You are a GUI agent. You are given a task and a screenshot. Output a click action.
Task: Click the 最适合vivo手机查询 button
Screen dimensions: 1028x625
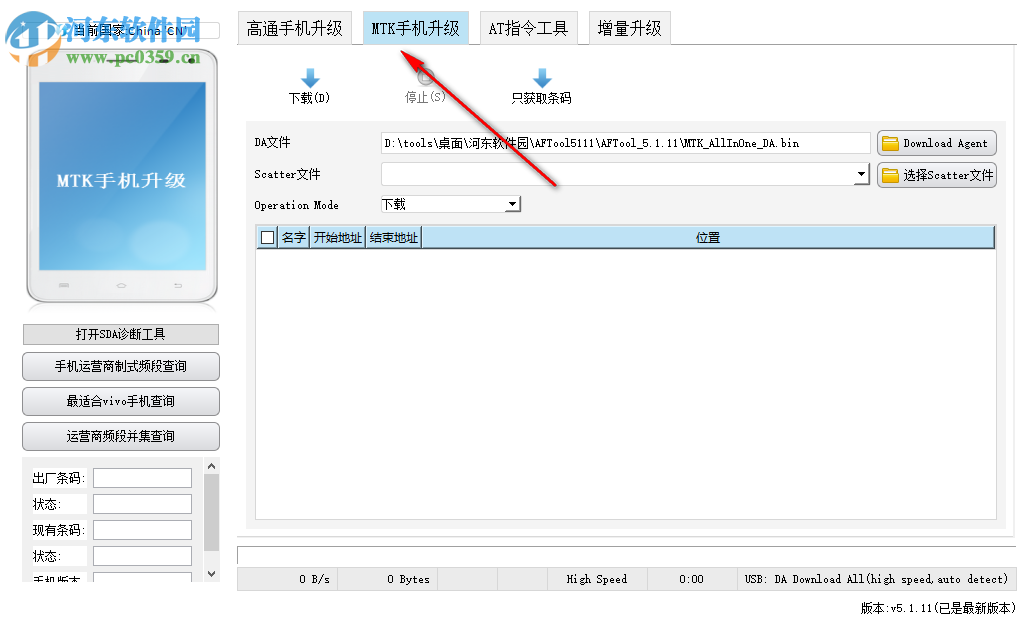(120, 401)
